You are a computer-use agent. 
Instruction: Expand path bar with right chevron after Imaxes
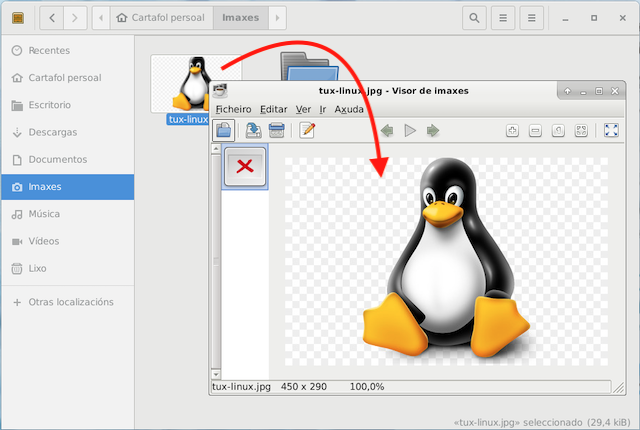coord(277,18)
